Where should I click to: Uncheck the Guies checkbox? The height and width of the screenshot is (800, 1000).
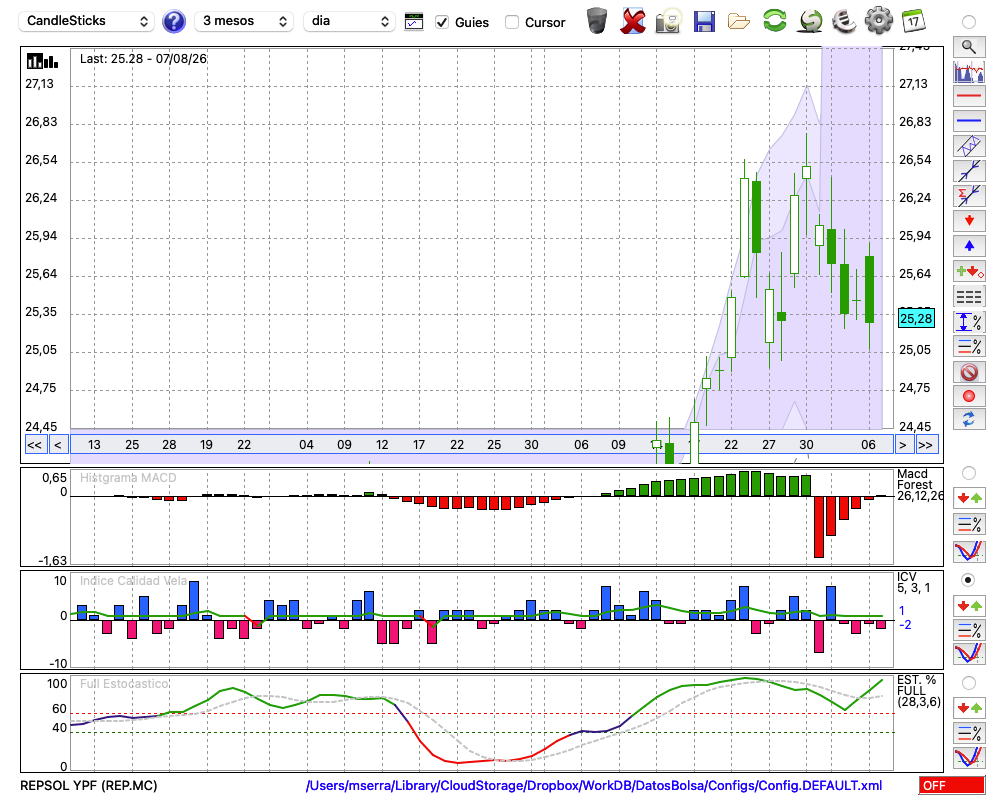441,22
